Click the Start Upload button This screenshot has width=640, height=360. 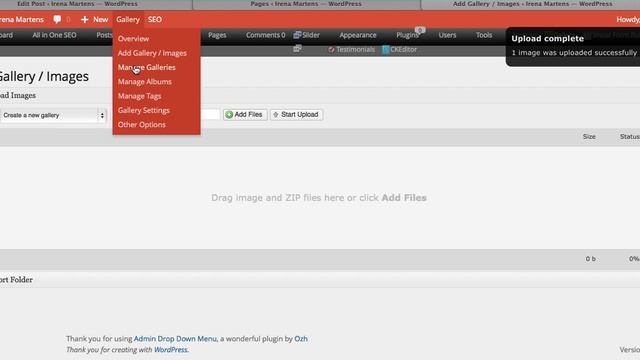pos(297,115)
